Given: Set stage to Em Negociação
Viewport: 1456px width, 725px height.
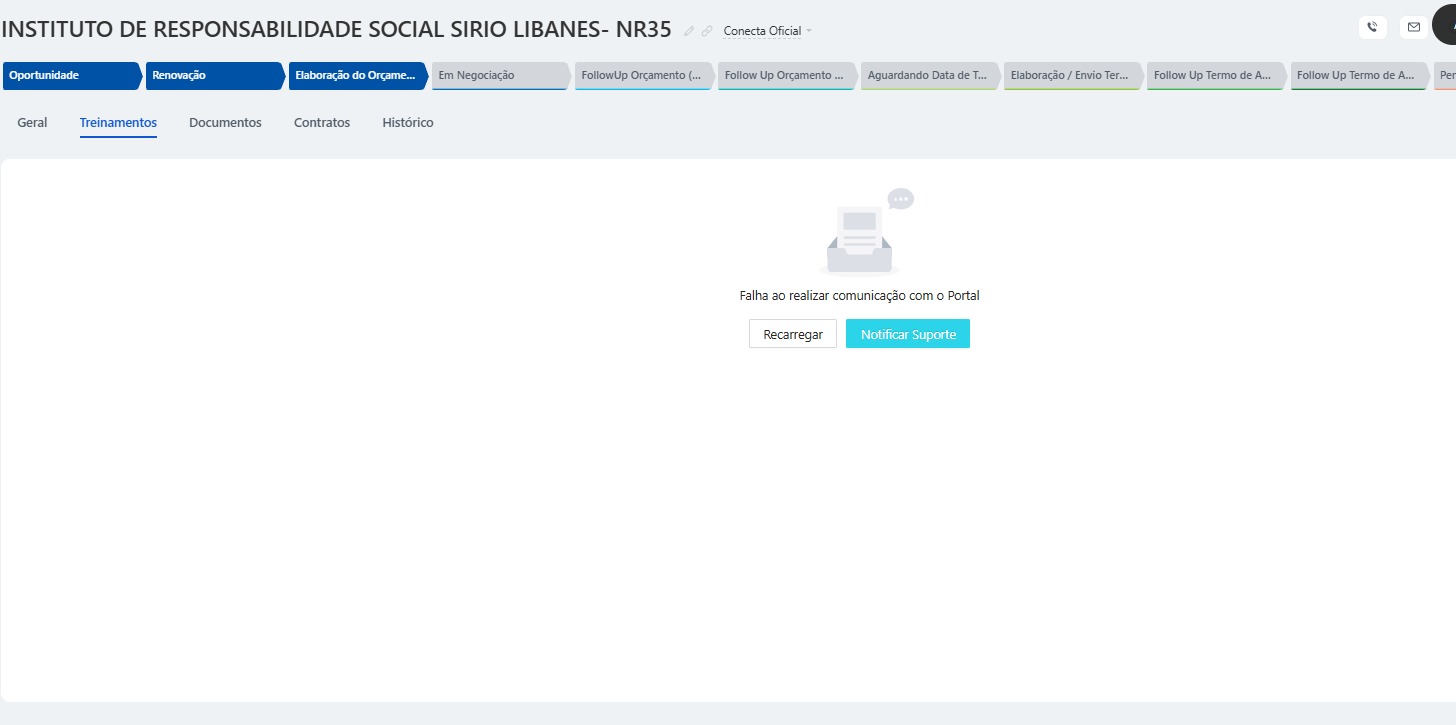Looking at the screenshot, I should (499, 76).
